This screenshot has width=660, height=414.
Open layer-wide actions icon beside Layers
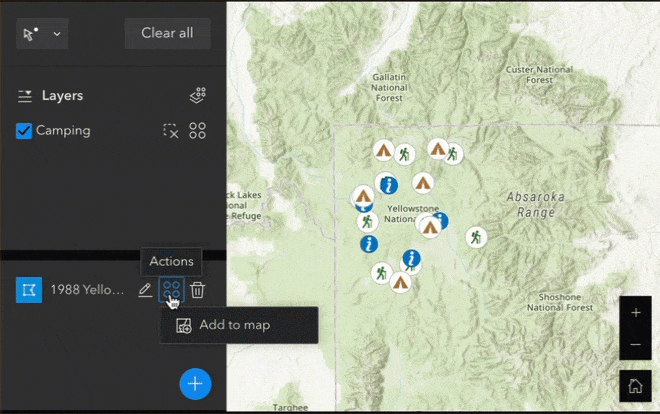[197, 96]
